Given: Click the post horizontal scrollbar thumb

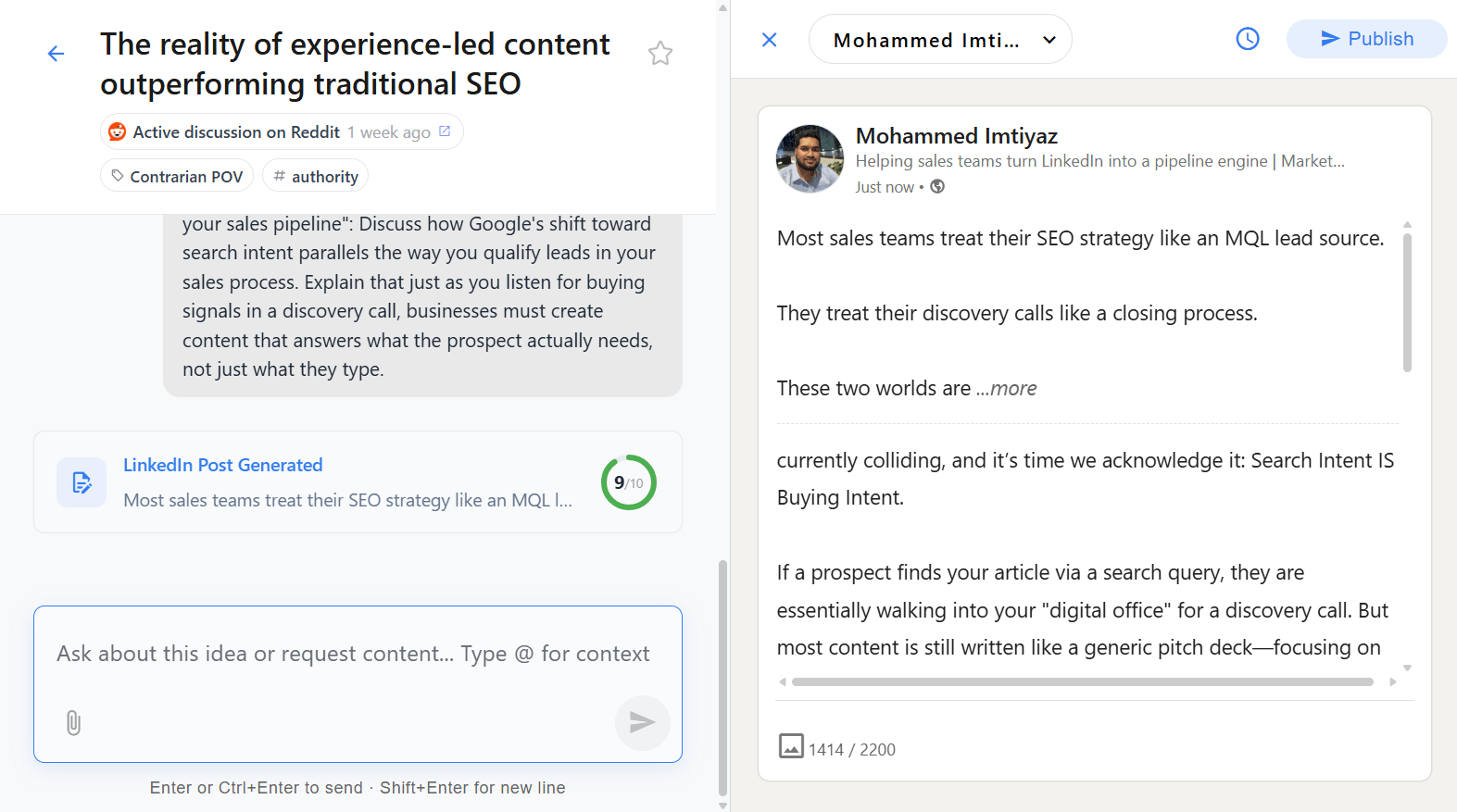Looking at the screenshot, I should [1082, 681].
